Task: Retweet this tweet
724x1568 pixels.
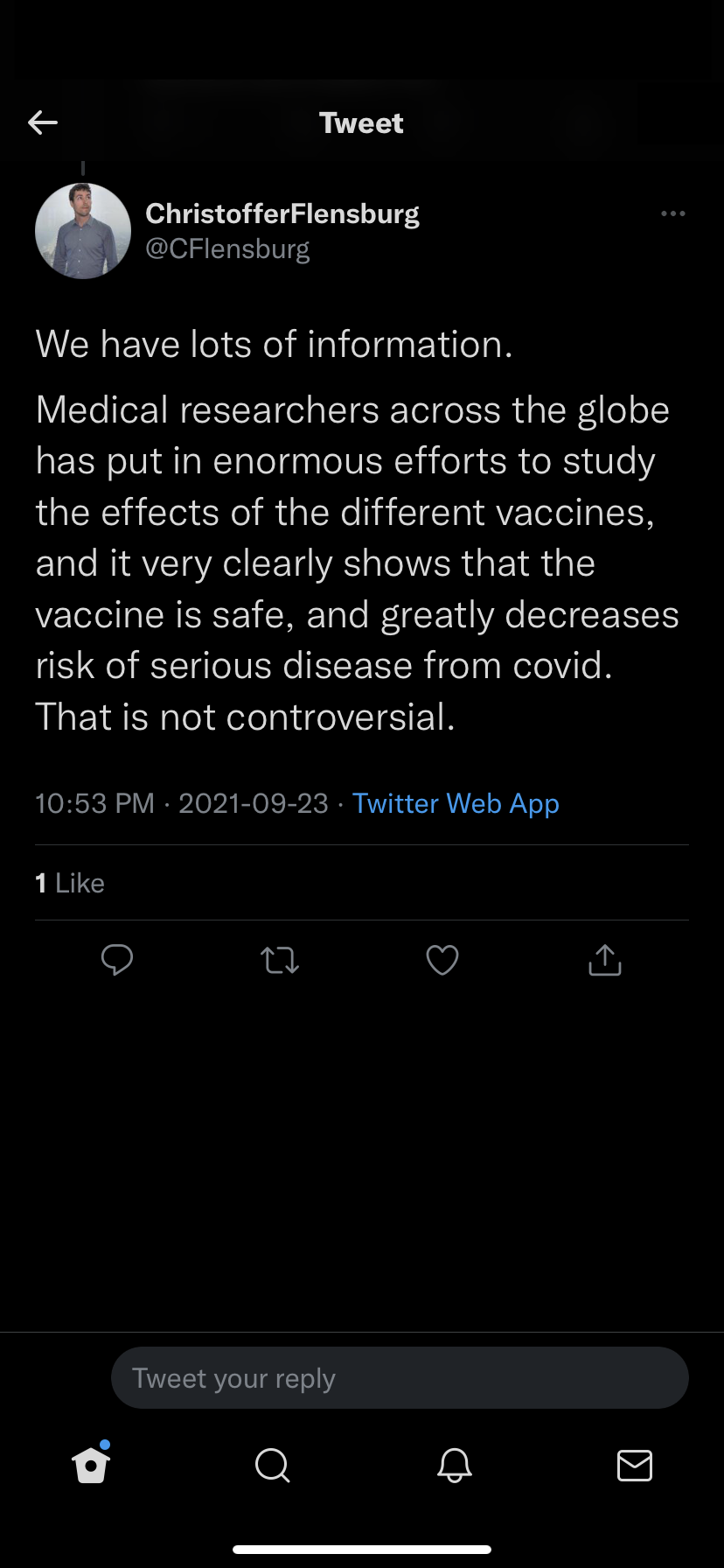Action: coord(280,961)
